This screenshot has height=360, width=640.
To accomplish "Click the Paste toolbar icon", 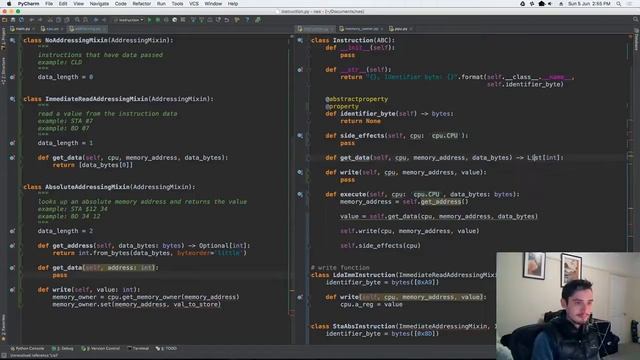I will coord(67,20).
